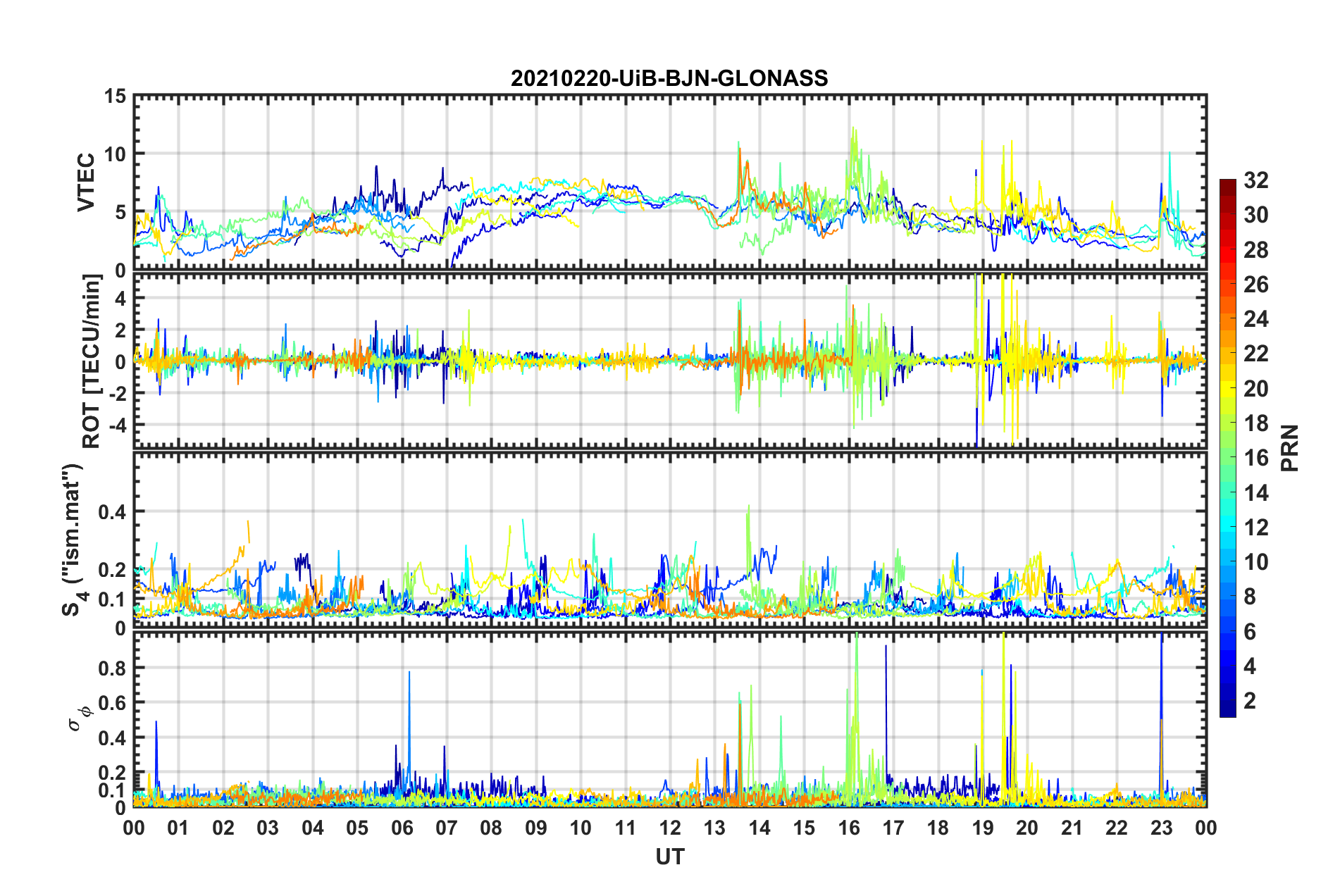The width and height of the screenshot is (1340, 896).
Task: Click the S4 ("ism.mat") y-axis label
Action: (x=74, y=540)
